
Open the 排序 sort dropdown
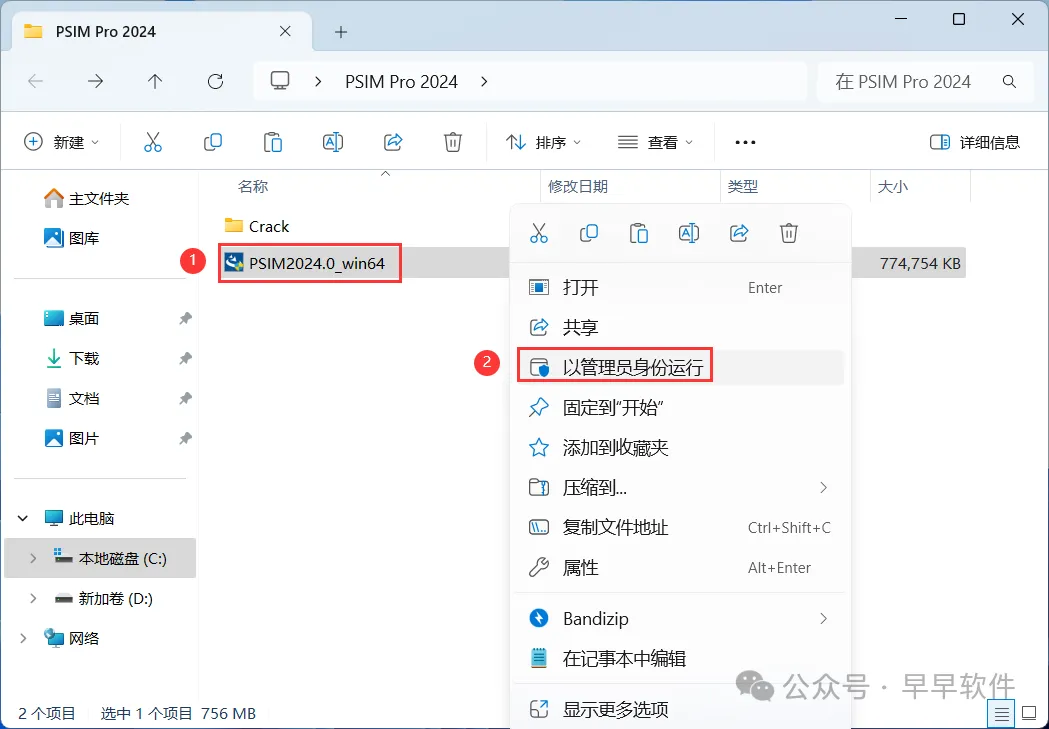(543, 142)
